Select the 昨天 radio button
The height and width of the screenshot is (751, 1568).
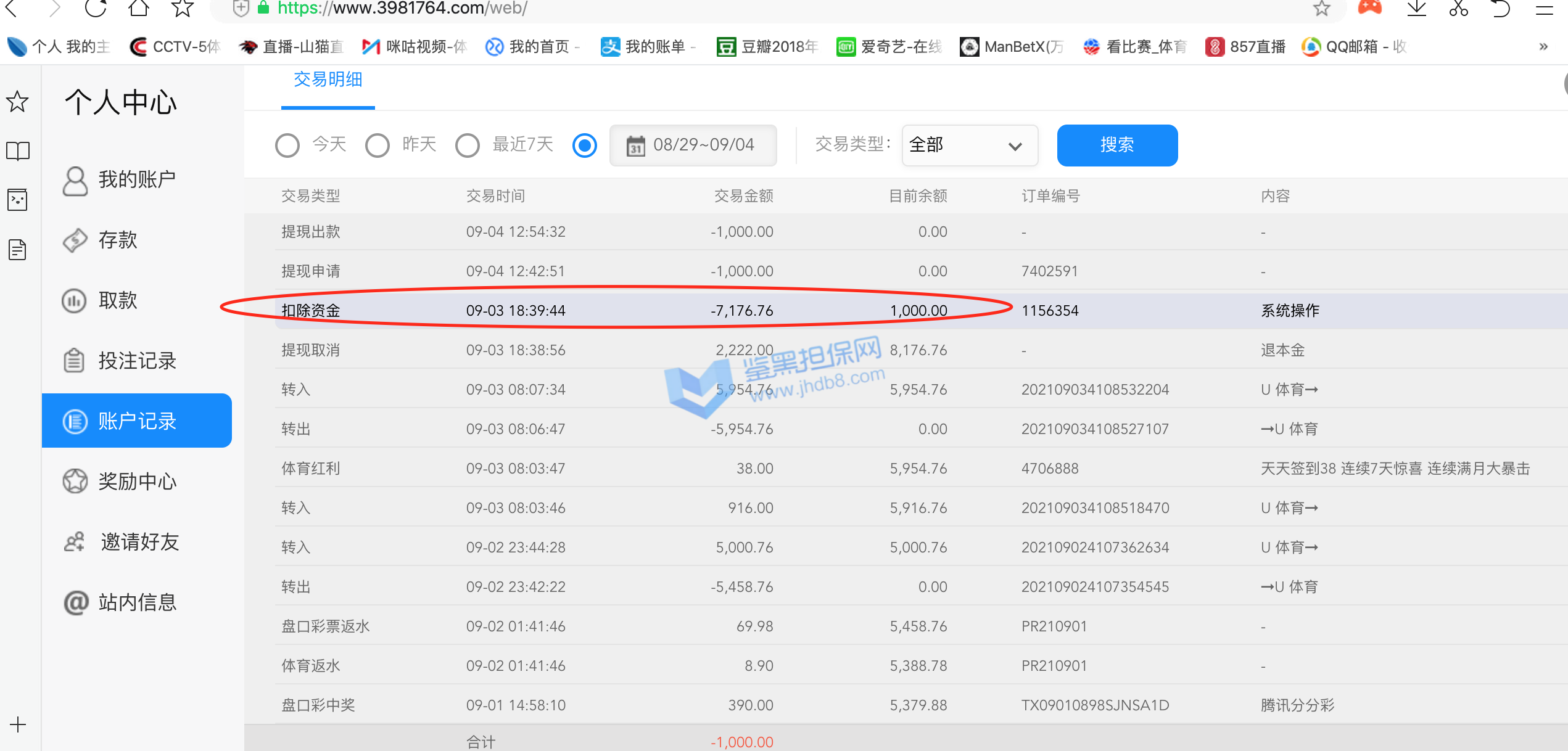point(378,146)
